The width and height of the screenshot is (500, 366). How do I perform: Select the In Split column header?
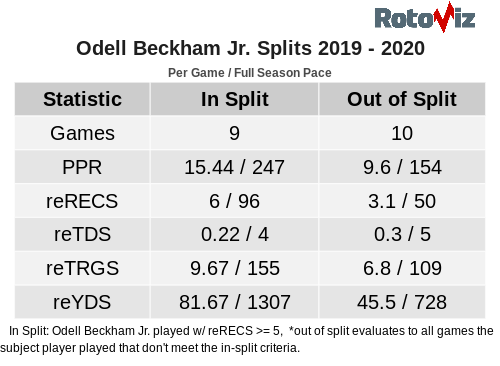(x=235, y=99)
